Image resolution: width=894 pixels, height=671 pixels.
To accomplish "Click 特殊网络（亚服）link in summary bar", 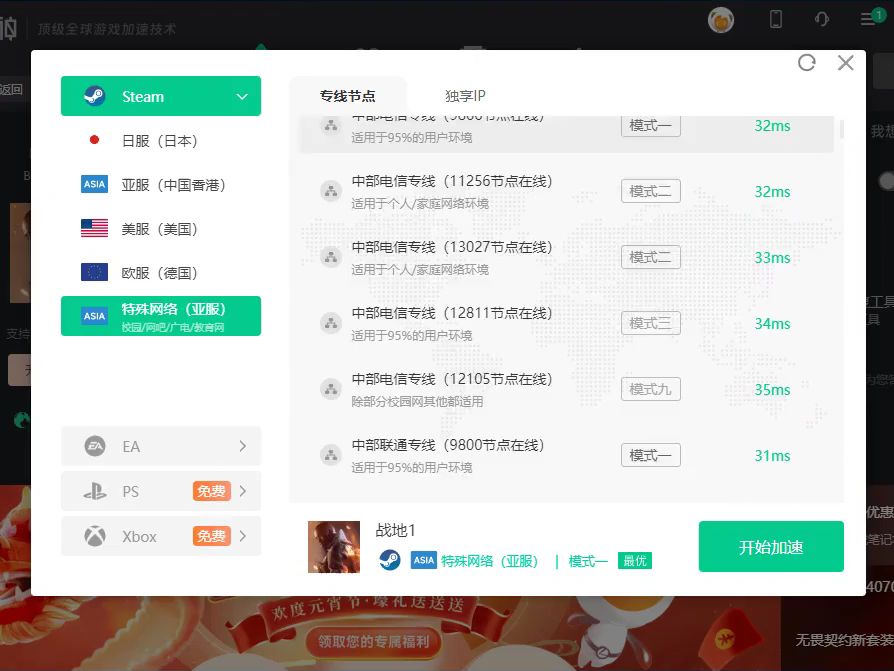I will pyautogui.click(x=490, y=561).
